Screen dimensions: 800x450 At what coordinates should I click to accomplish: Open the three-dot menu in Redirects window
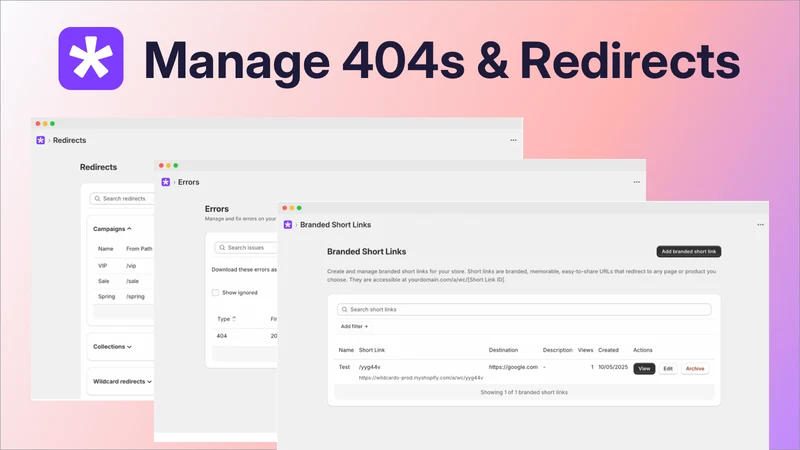pyautogui.click(x=513, y=140)
